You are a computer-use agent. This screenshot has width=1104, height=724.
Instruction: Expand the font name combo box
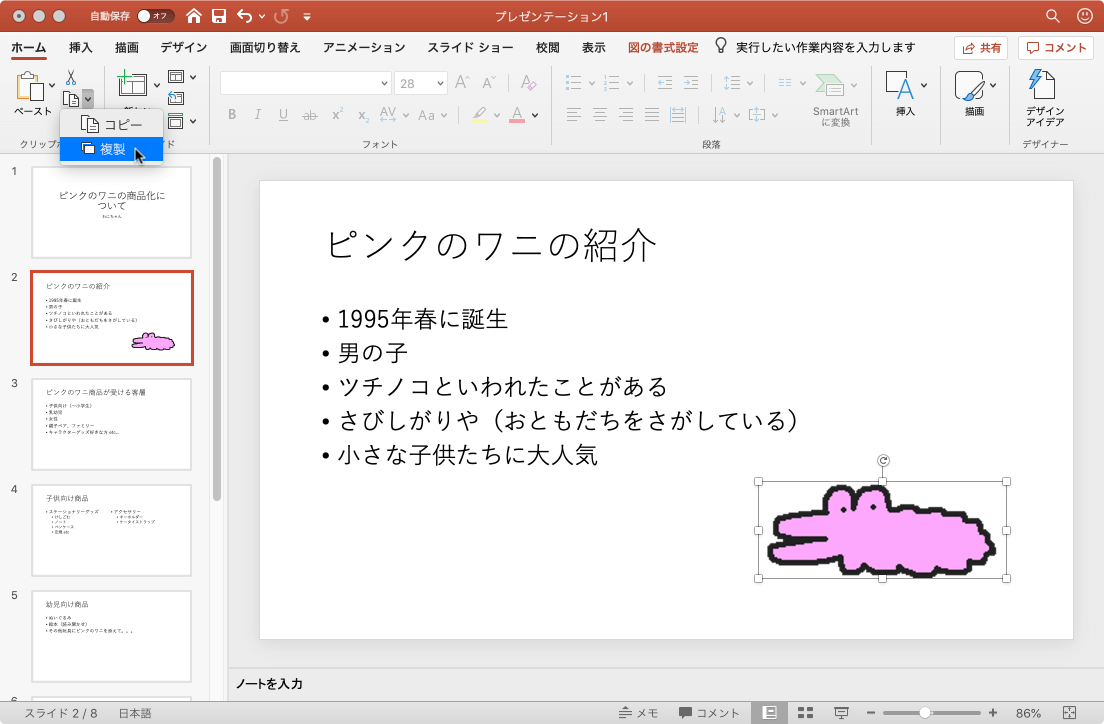coord(384,84)
